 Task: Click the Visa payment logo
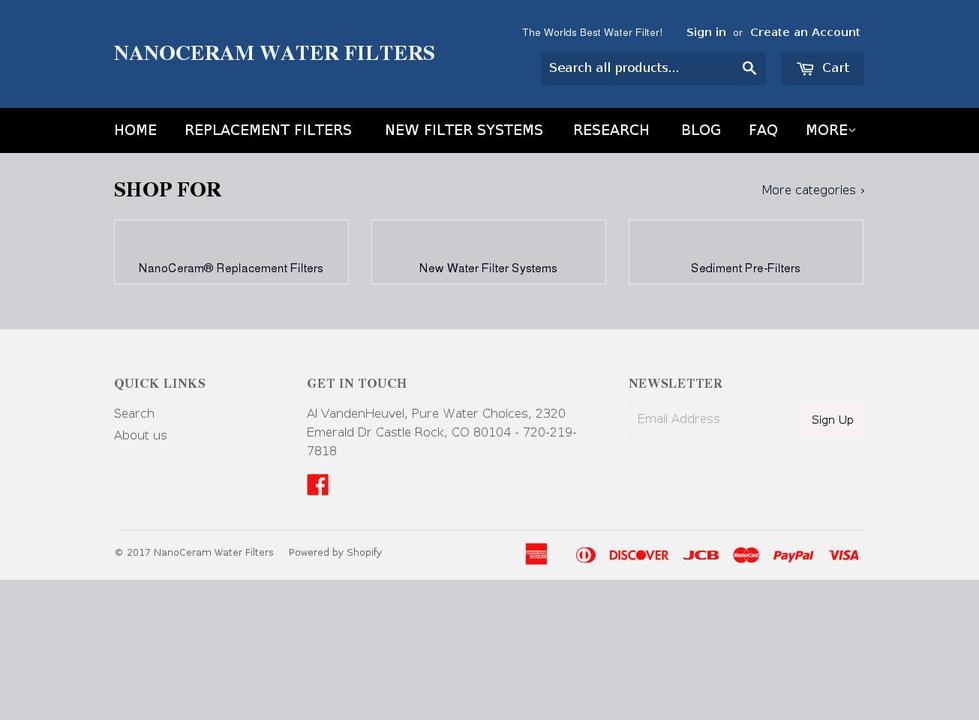point(844,555)
